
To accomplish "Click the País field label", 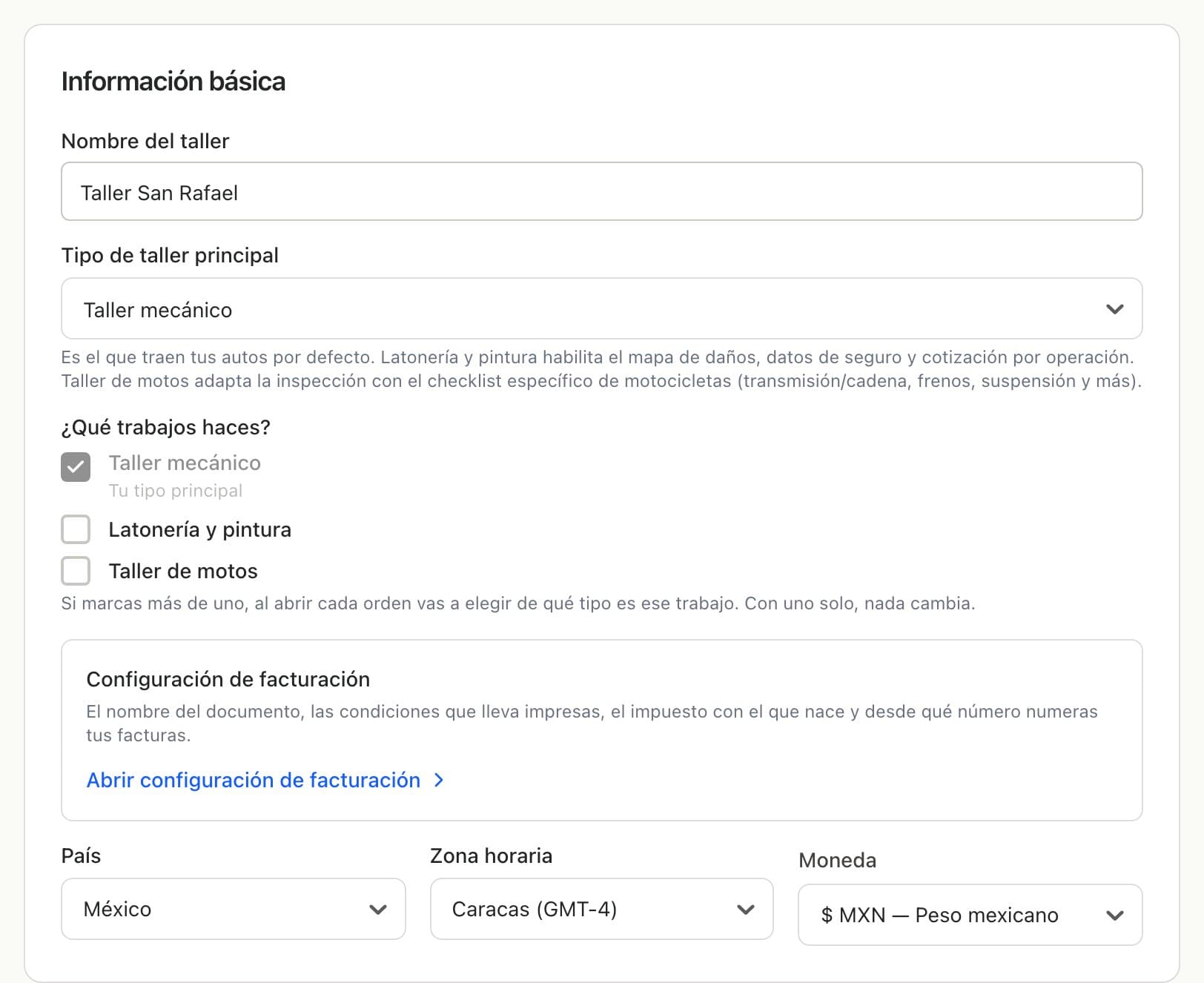I will (x=81, y=855).
